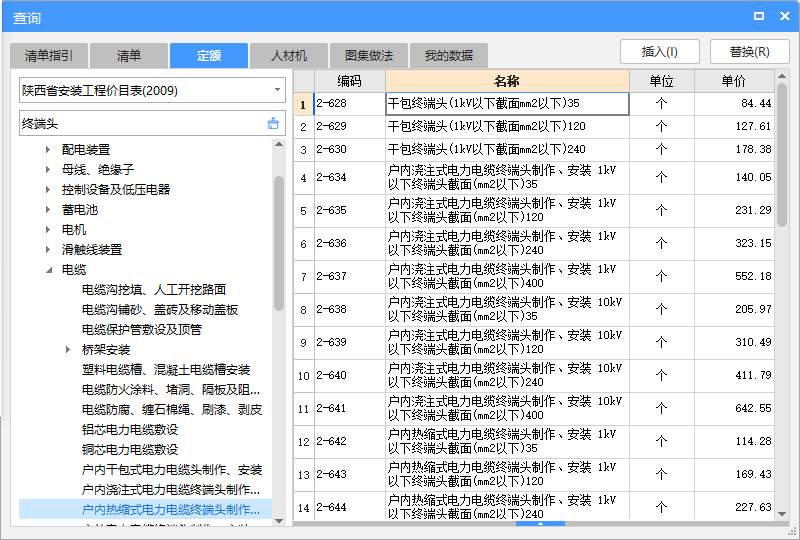
Task: Click the 替换(R) button
Action: 749,52
